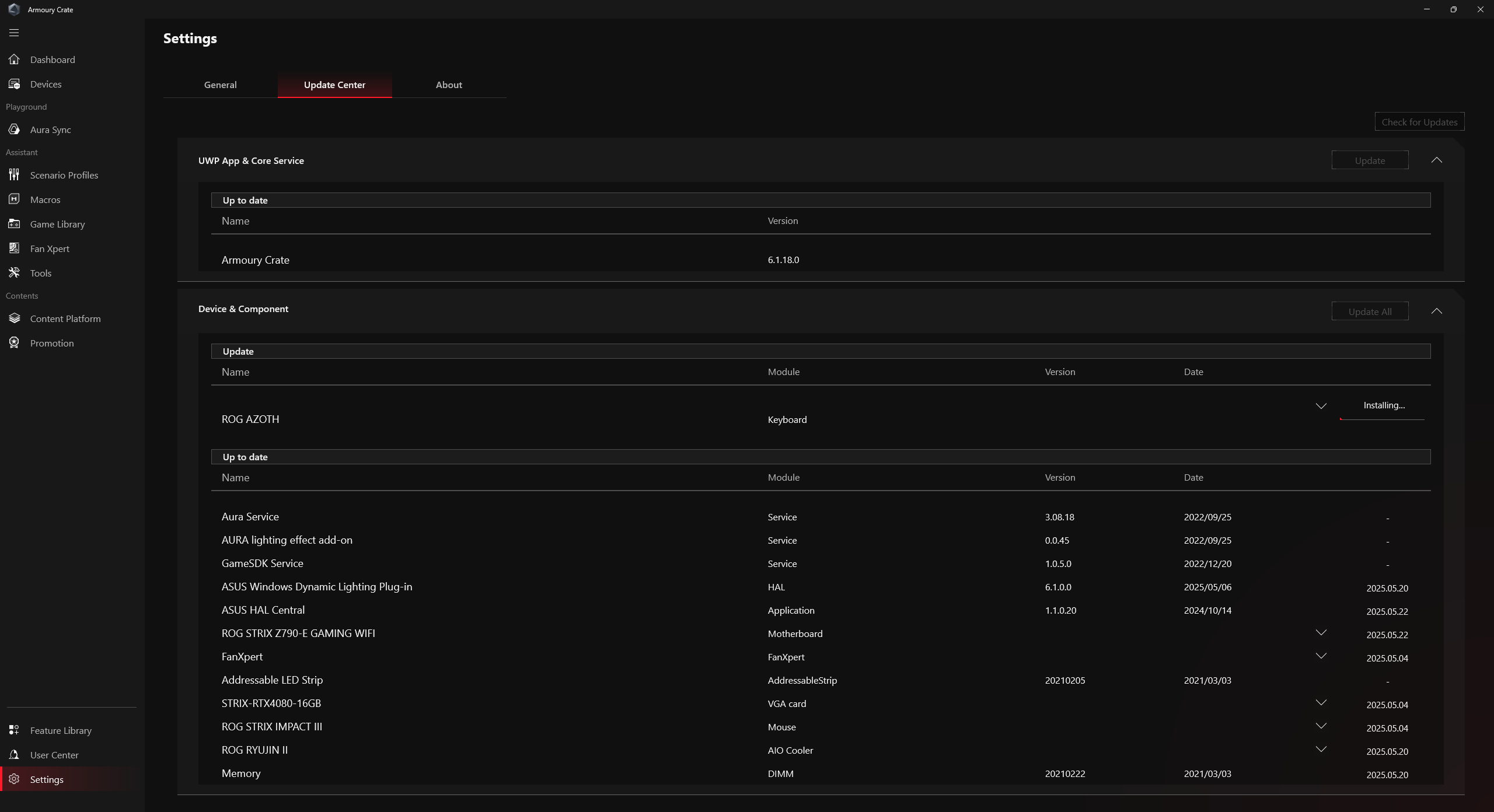Image resolution: width=1494 pixels, height=812 pixels.
Task: Switch to the Update Center tab
Action: 334,85
